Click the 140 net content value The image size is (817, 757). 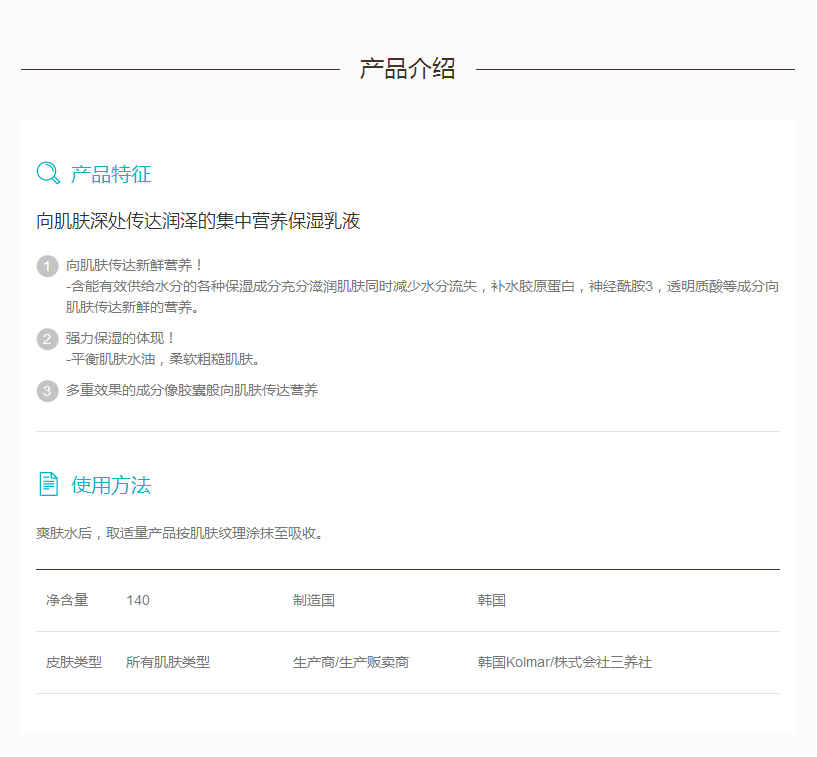(138, 600)
